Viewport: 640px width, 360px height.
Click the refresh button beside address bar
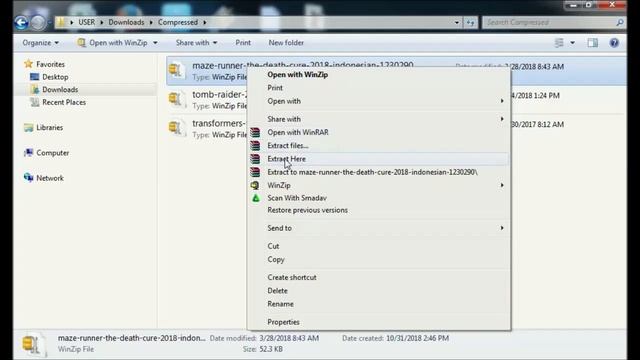pos(470,22)
